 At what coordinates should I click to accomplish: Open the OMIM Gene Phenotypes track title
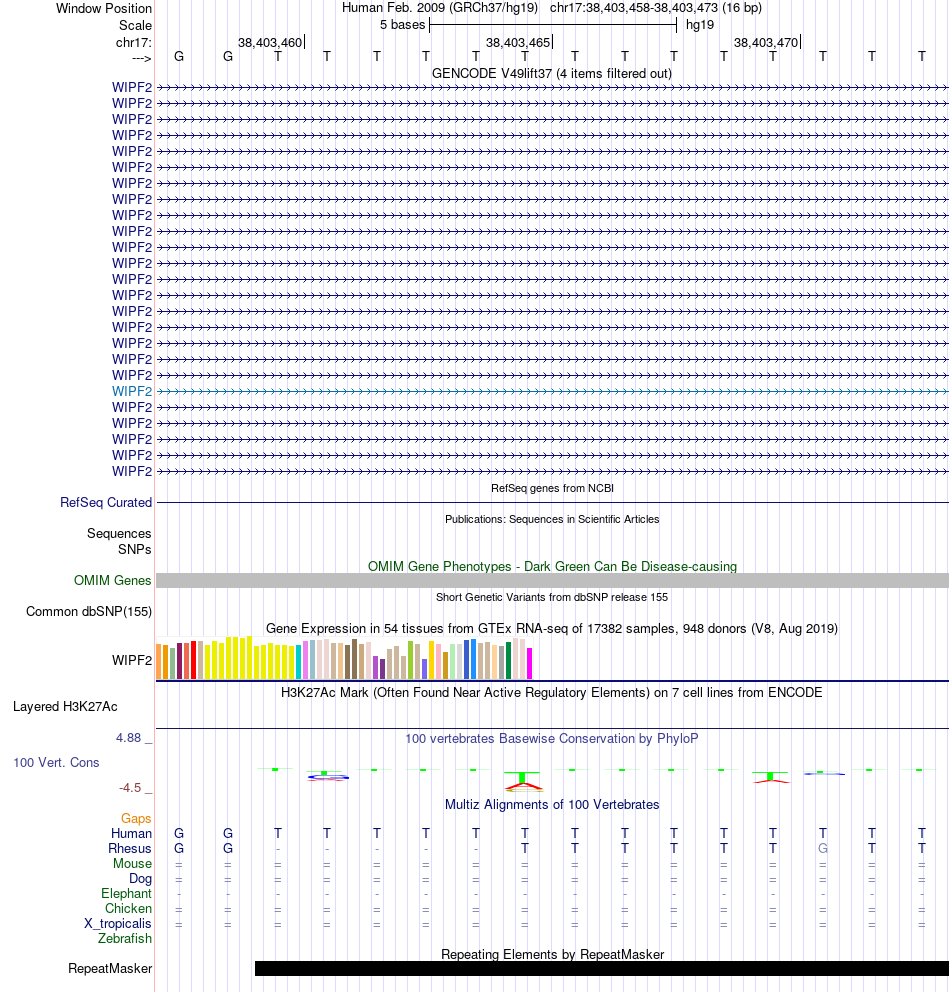point(552,566)
